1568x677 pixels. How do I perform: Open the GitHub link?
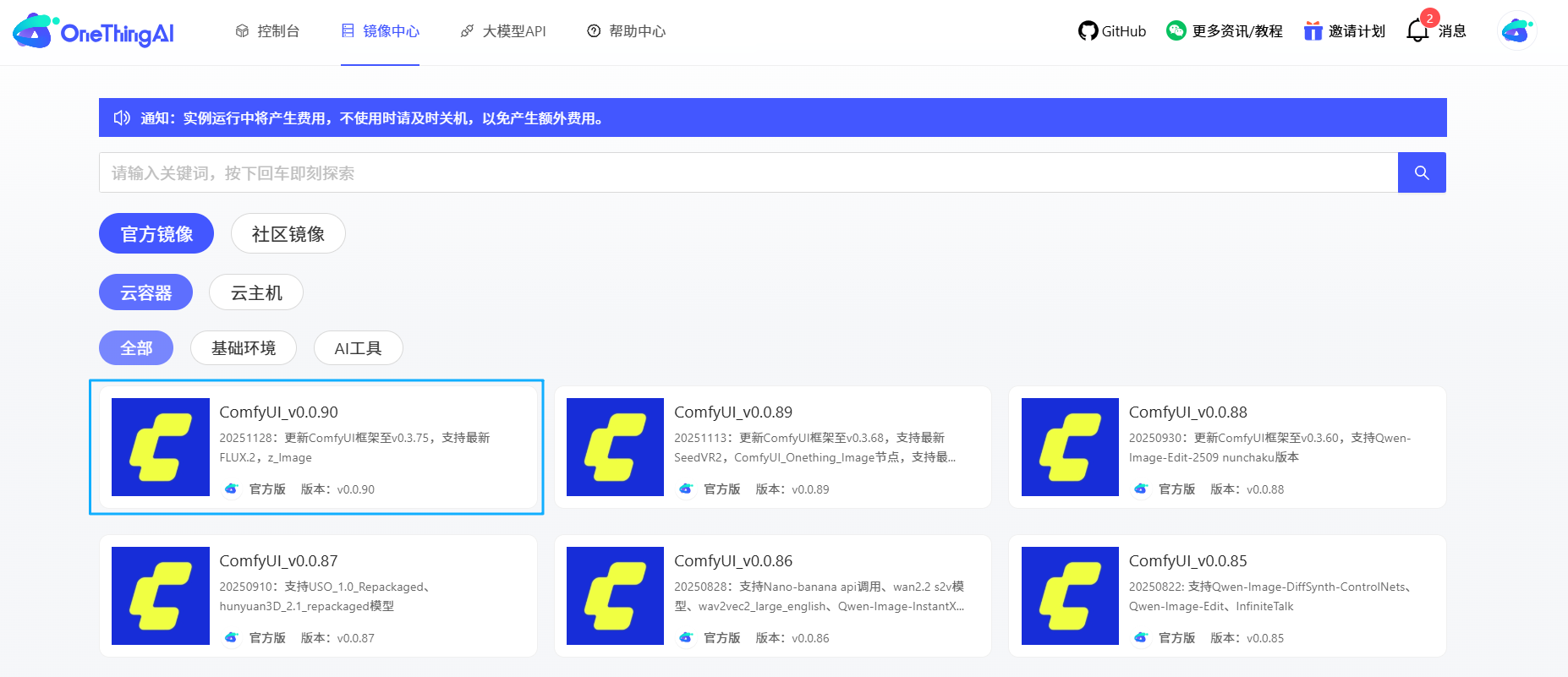(x=1112, y=31)
